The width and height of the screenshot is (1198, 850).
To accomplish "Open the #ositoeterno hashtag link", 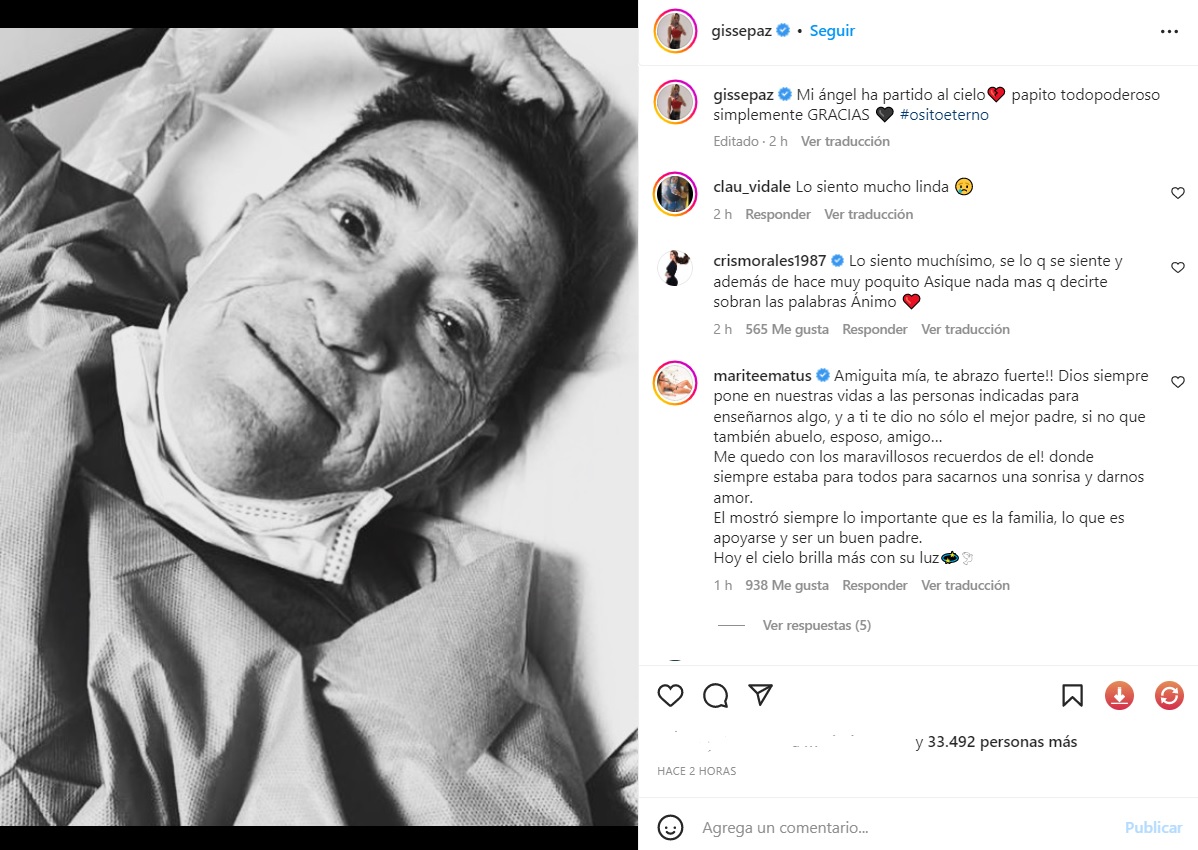I will (x=944, y=115).
